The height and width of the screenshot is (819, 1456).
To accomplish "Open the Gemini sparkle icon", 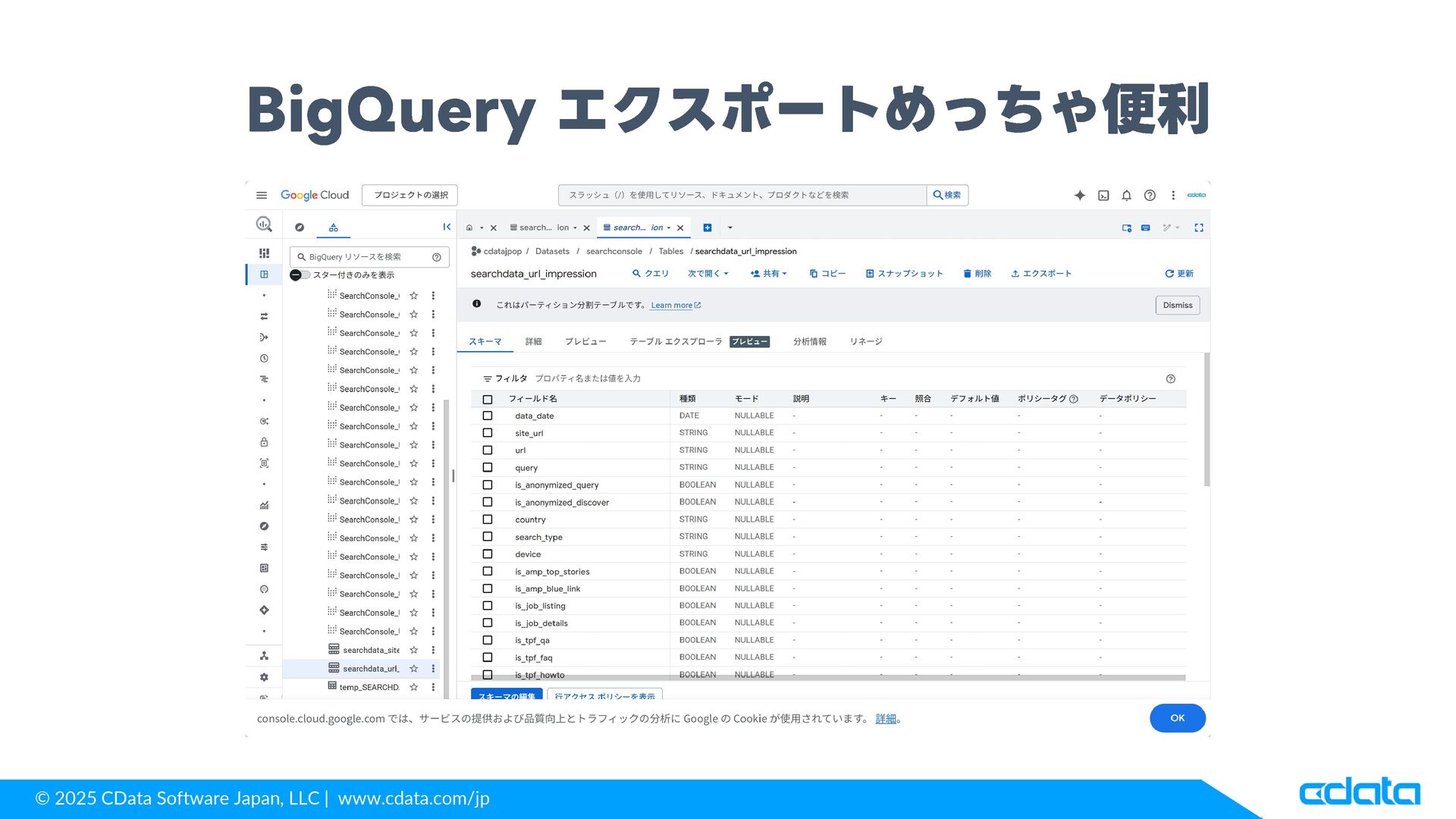I will [x=1080, y=196].
